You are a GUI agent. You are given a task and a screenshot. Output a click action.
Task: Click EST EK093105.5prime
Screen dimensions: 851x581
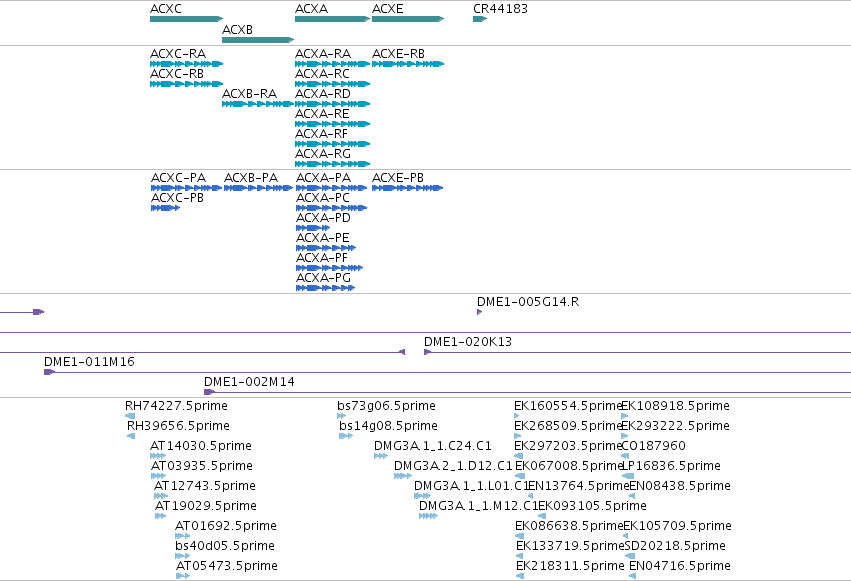tap(542, 517)
